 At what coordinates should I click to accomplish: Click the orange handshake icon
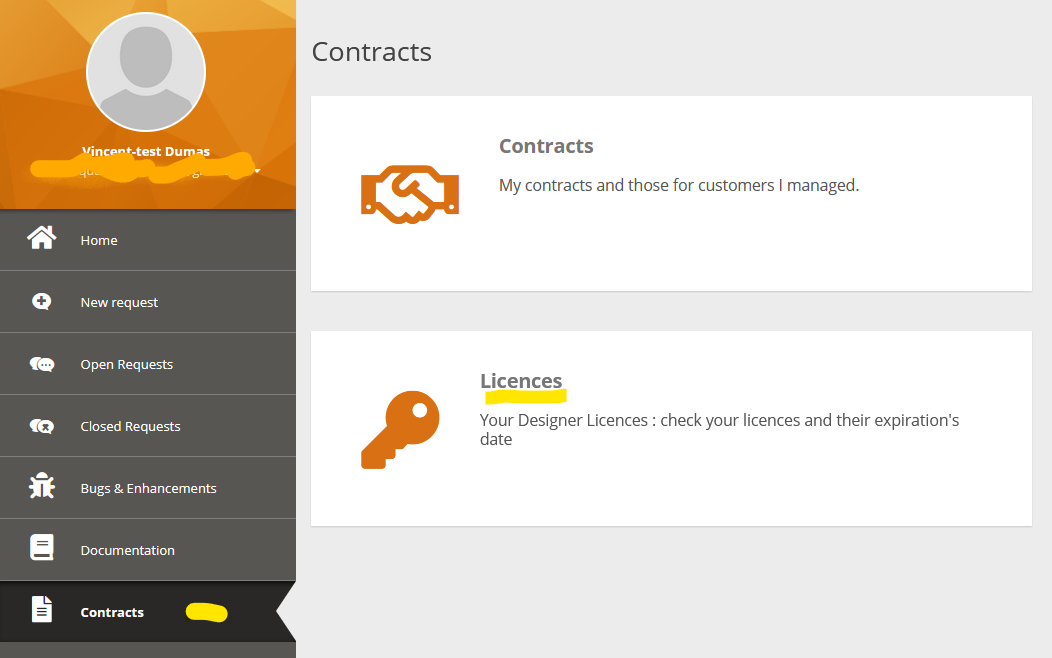pyautogui.click(x=409, y=194)
